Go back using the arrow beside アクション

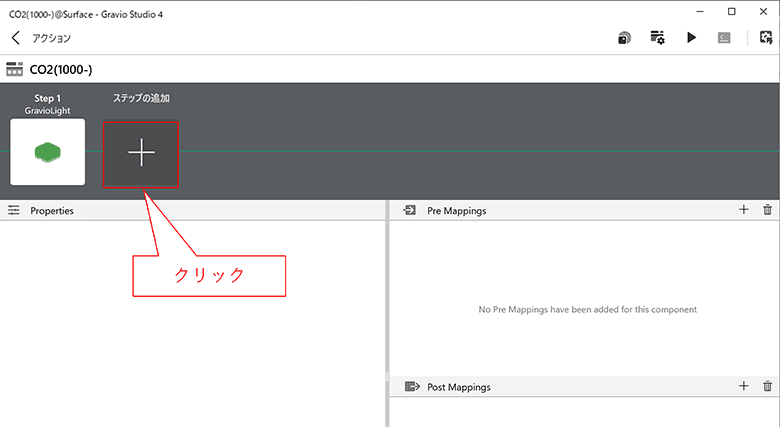click(16, 38)
